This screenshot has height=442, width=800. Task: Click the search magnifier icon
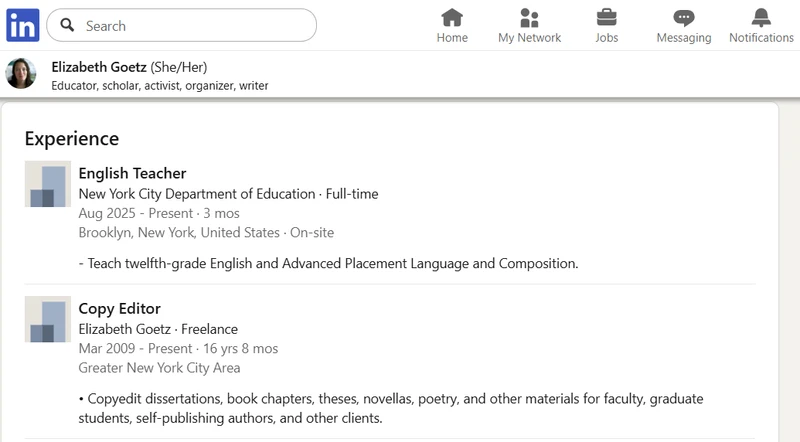[68, 26]
